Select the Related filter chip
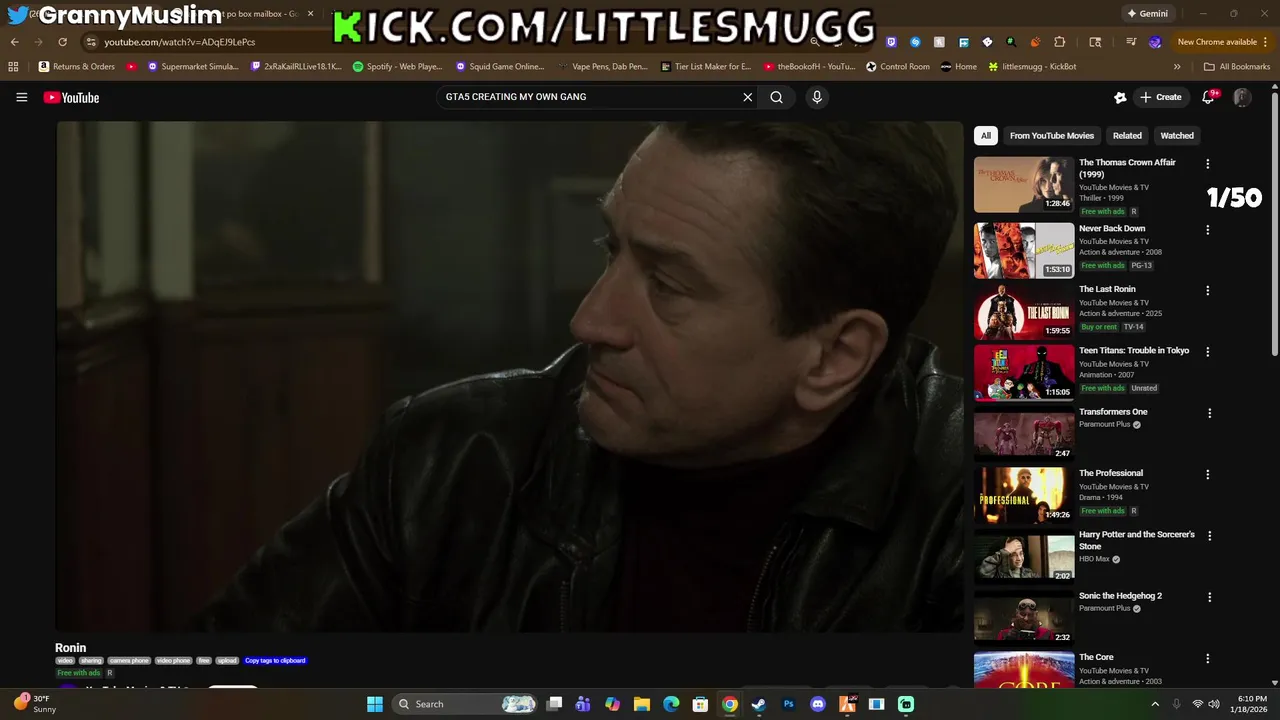The image size is (1280, 720). pyautogui.click(x=1127, y=136)
